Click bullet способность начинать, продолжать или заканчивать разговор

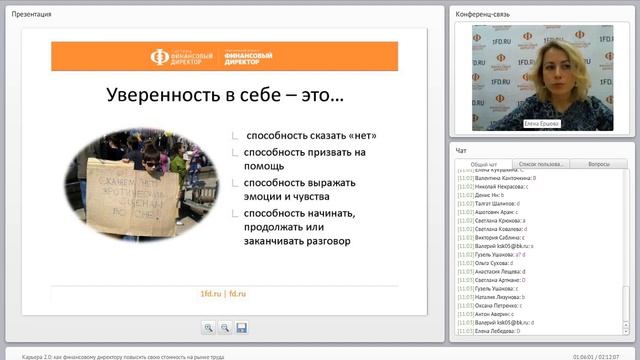pos(300,227)
